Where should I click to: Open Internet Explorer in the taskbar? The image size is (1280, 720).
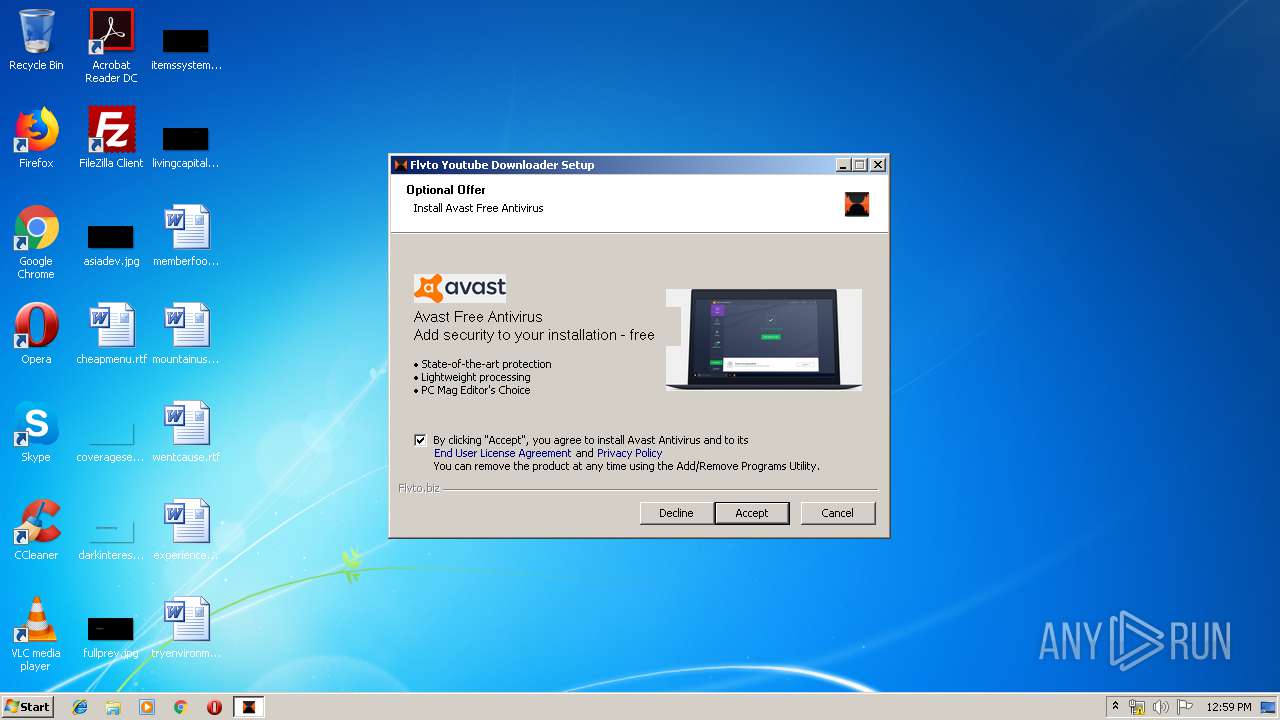pyautogui.click(x=80, y=707)
